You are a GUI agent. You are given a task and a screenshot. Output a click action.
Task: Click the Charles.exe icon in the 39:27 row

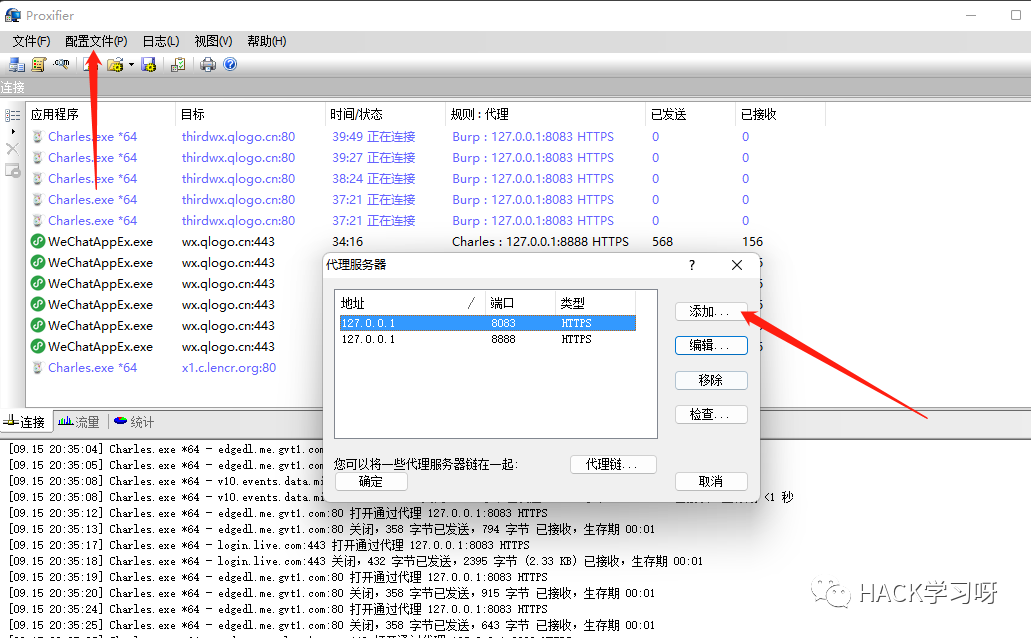click(x=37, y=158)
